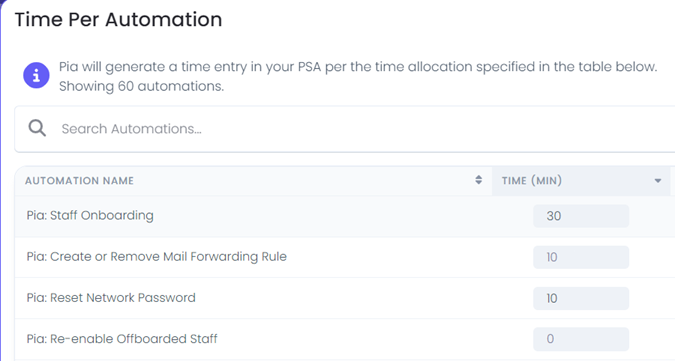Click the magnifying glass search icon

pyautogui.click(x=37, y=128)
